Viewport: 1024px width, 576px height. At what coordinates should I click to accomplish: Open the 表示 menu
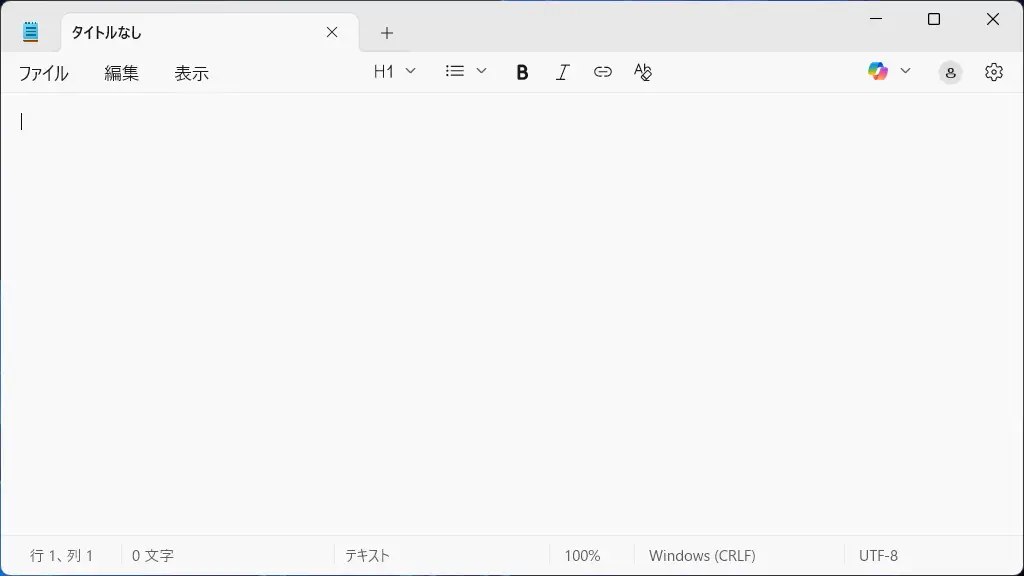coord(192,73)
